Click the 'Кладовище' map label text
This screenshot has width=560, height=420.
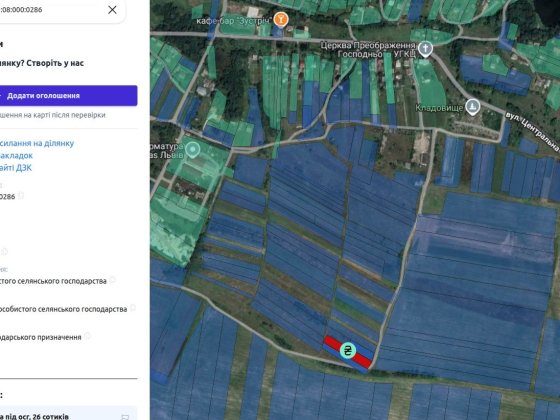[x=439, y=108]
